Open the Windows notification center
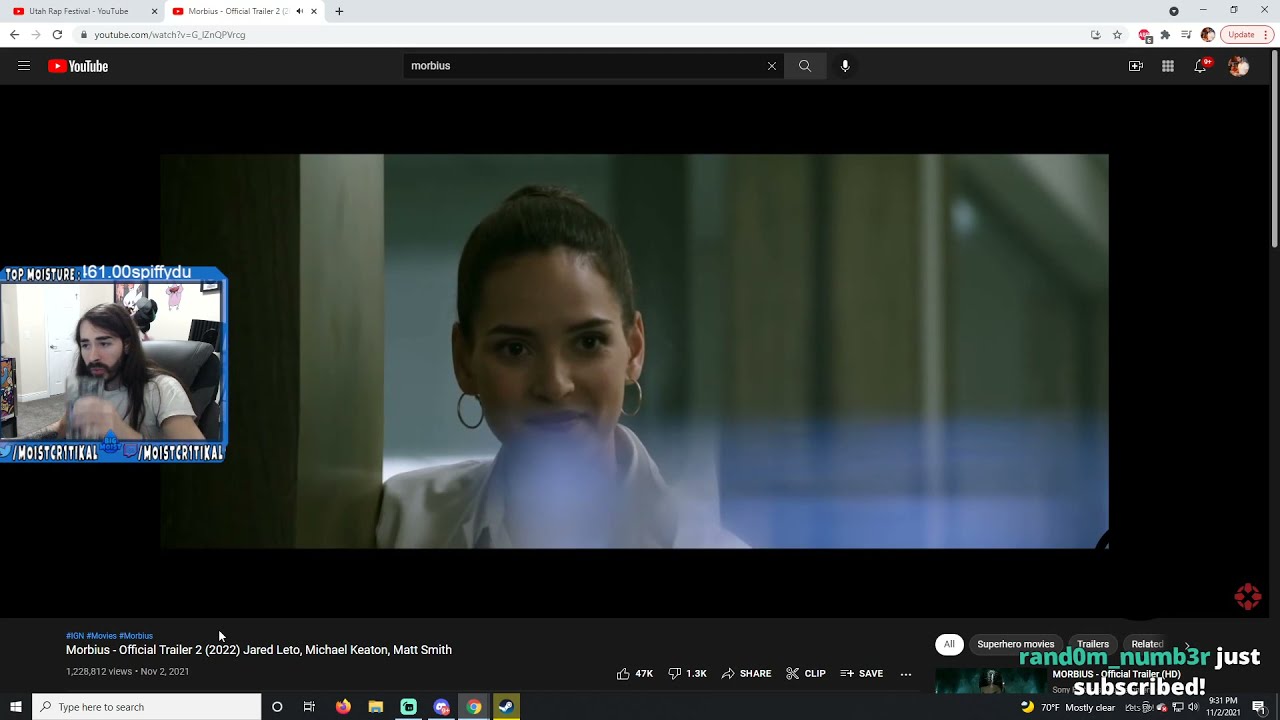This screenshot has height=720, width=1280. tap(1259, 707)
